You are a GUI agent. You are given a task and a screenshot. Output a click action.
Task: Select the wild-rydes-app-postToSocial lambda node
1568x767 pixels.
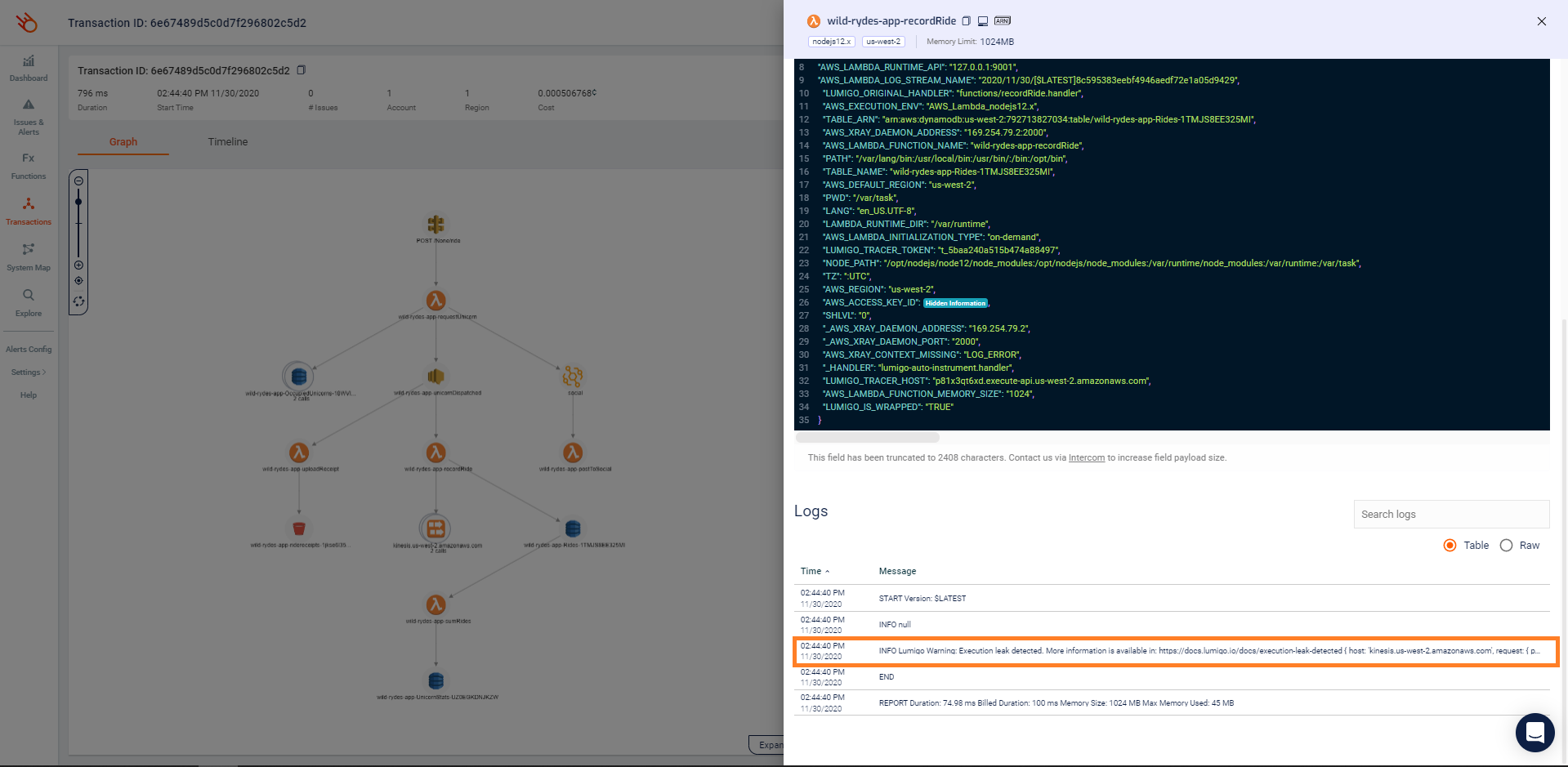click(x=573, y=453)
